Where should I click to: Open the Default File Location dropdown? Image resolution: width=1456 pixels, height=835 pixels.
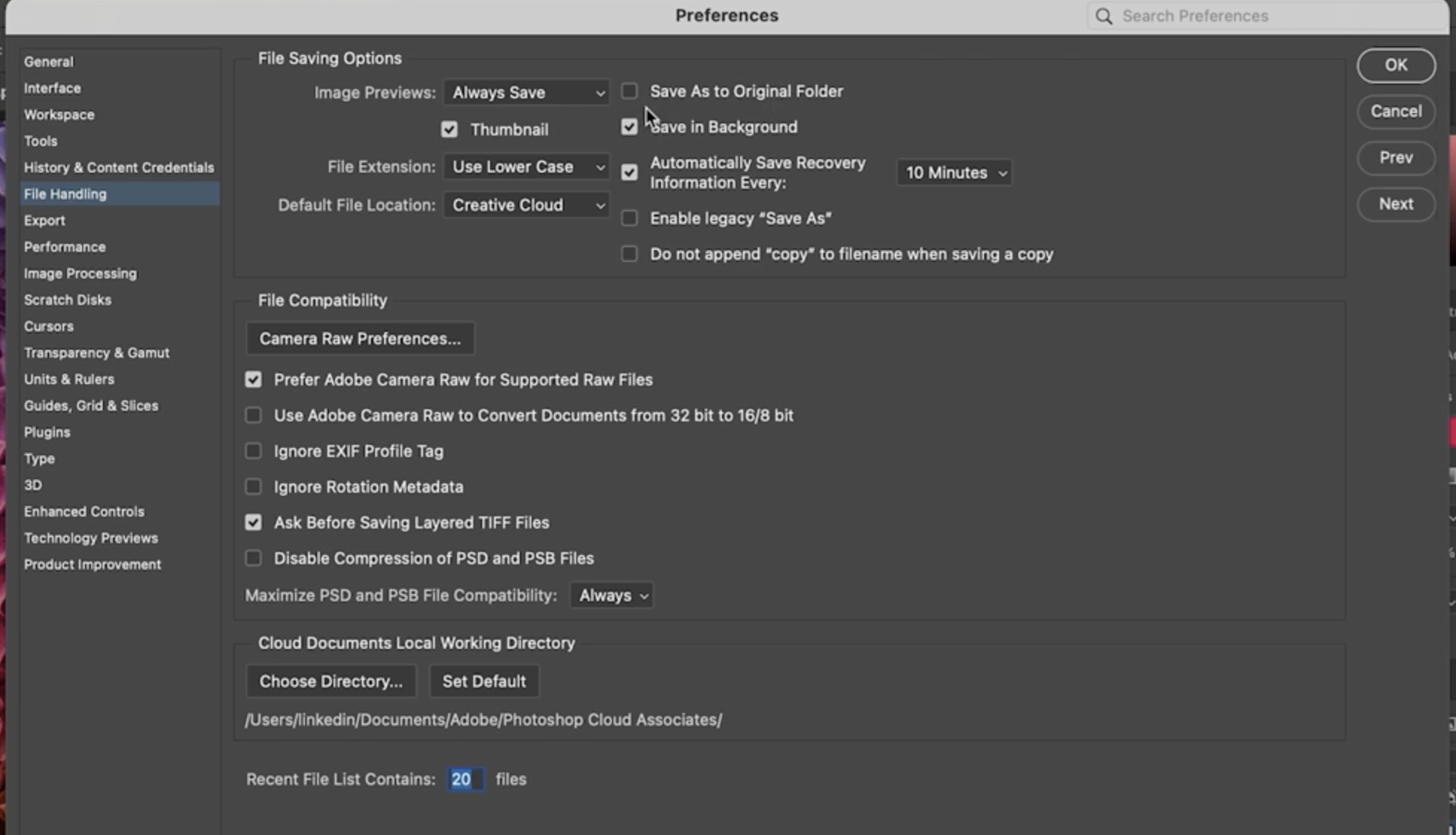[526, 205]
